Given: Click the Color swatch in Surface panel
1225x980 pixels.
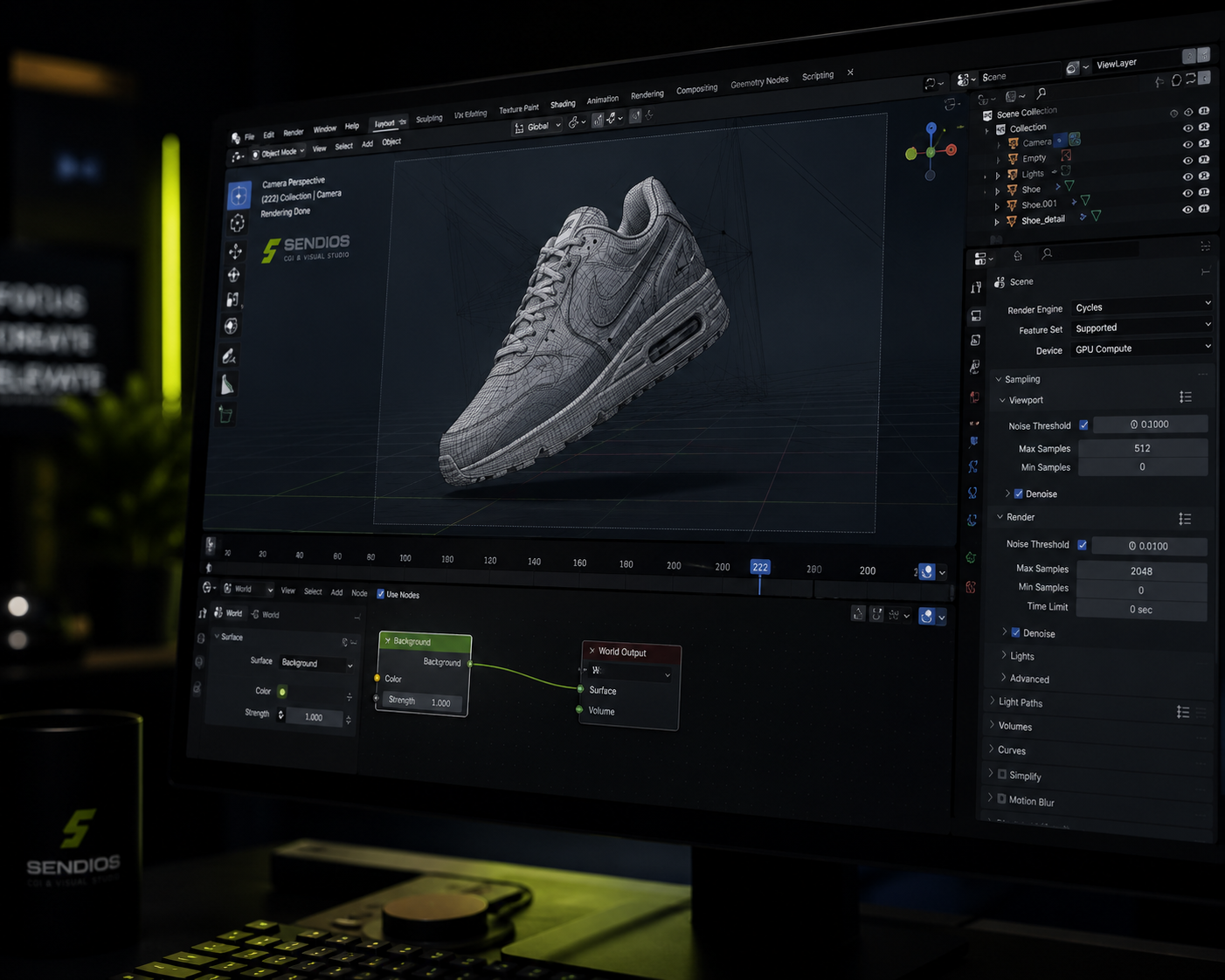Looking at the screenshot, I should [x=282, y=692].
